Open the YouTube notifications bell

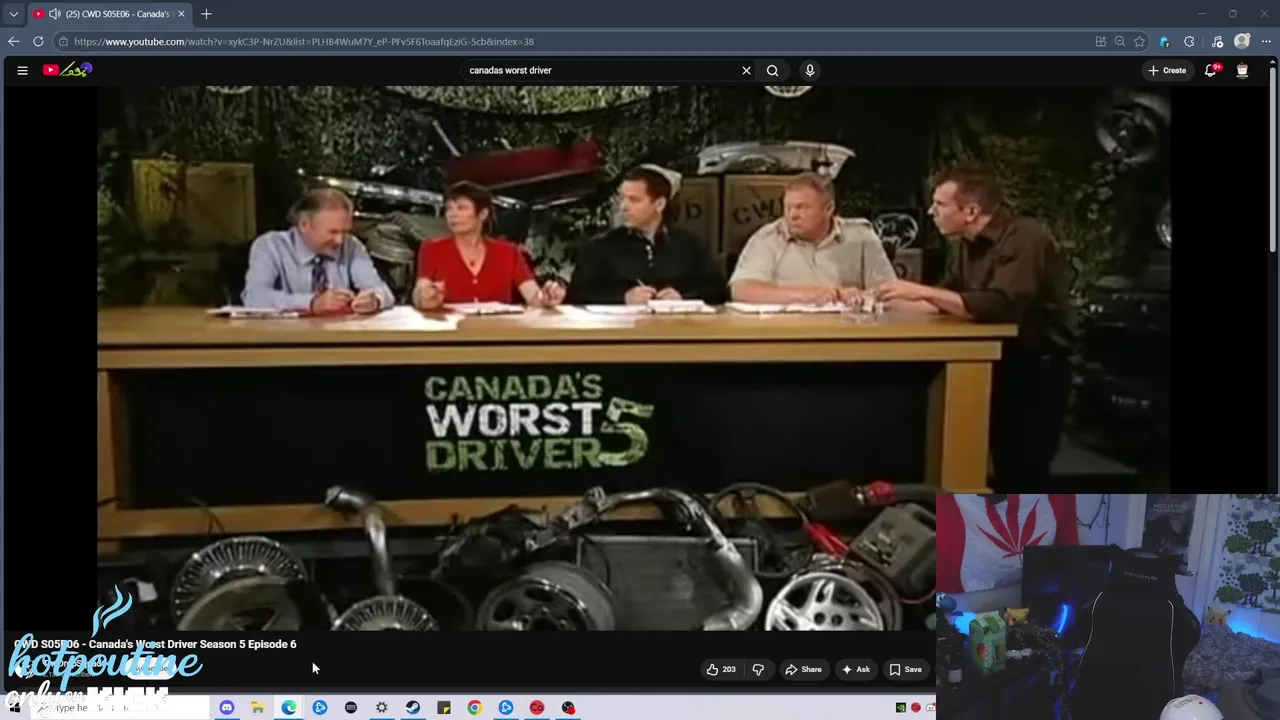1211,70
